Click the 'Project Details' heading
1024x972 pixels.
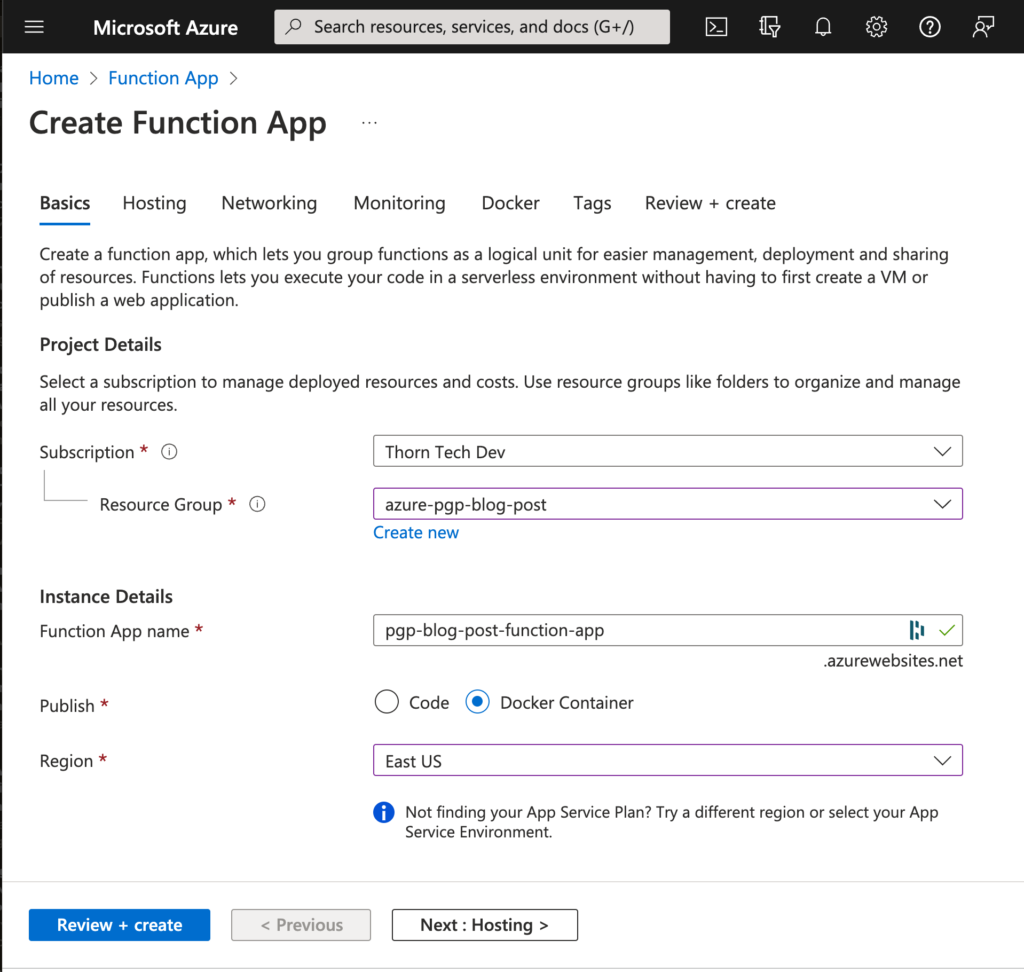[x=101, y=344]
